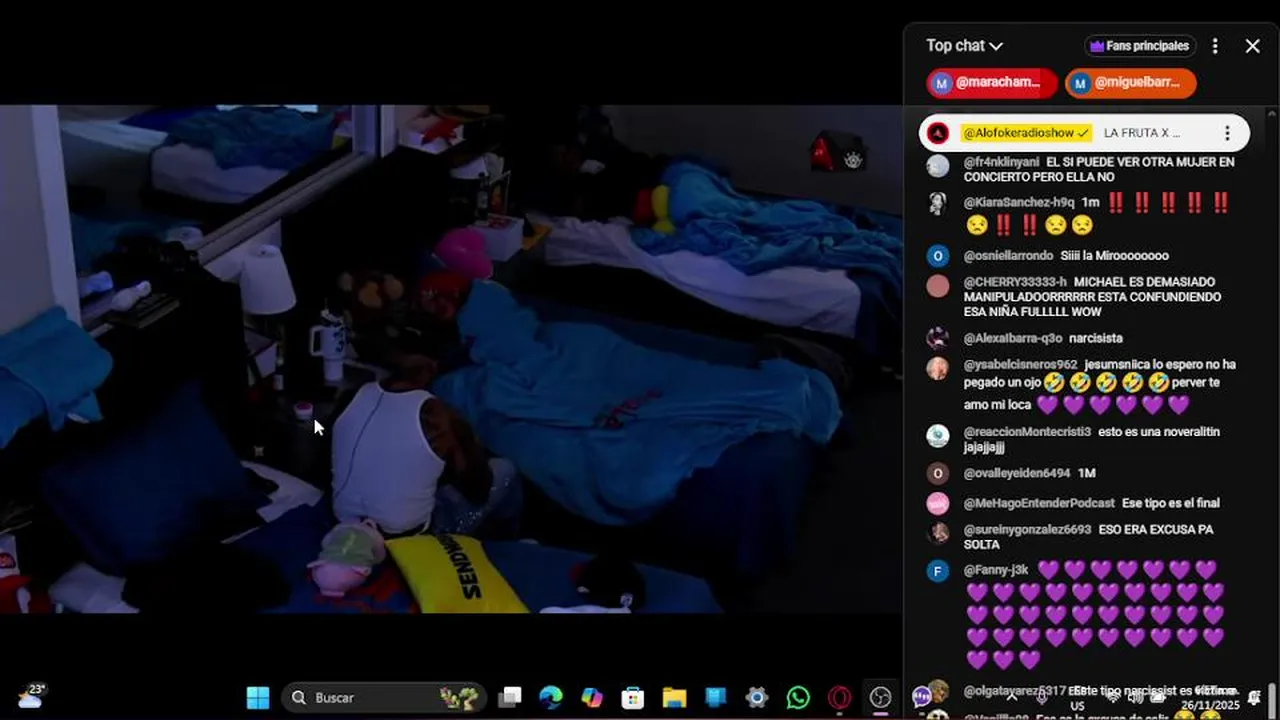
Task: Click the @fr4nklinyani user avatar
Action: point(937,166)
